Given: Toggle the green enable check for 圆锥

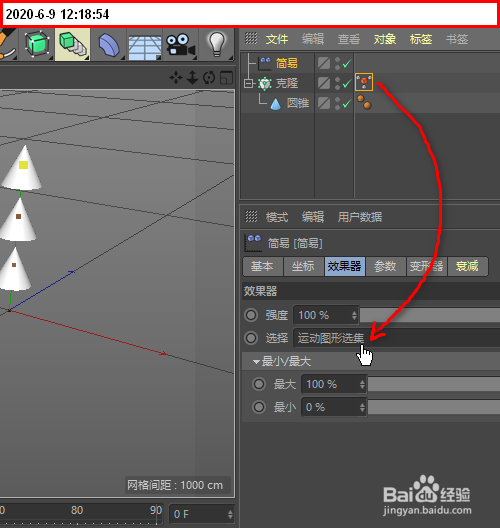Looking at the screenshot, I should pos(347,103).
